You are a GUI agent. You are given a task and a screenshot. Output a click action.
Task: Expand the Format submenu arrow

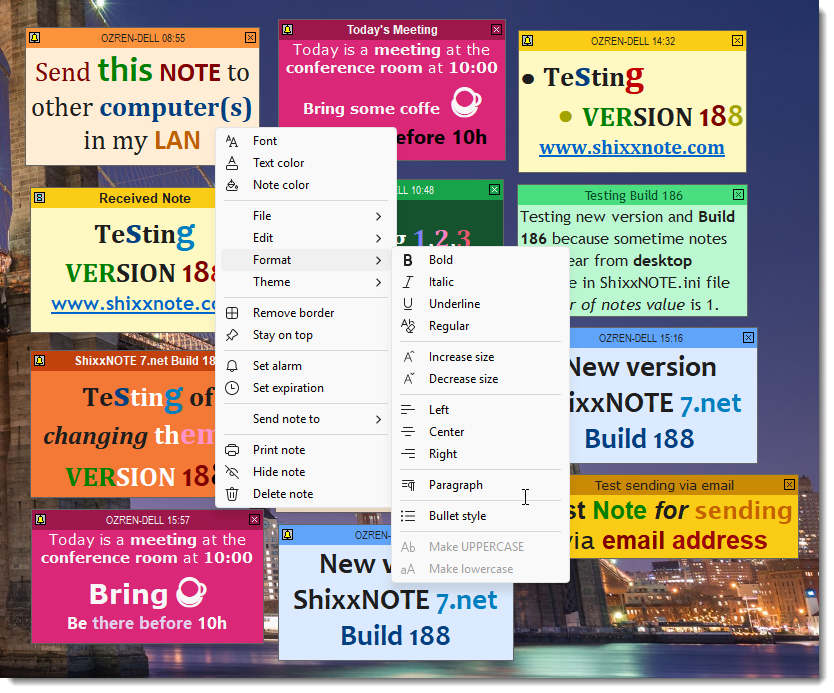pyautogui.click(x=378, y=260)
